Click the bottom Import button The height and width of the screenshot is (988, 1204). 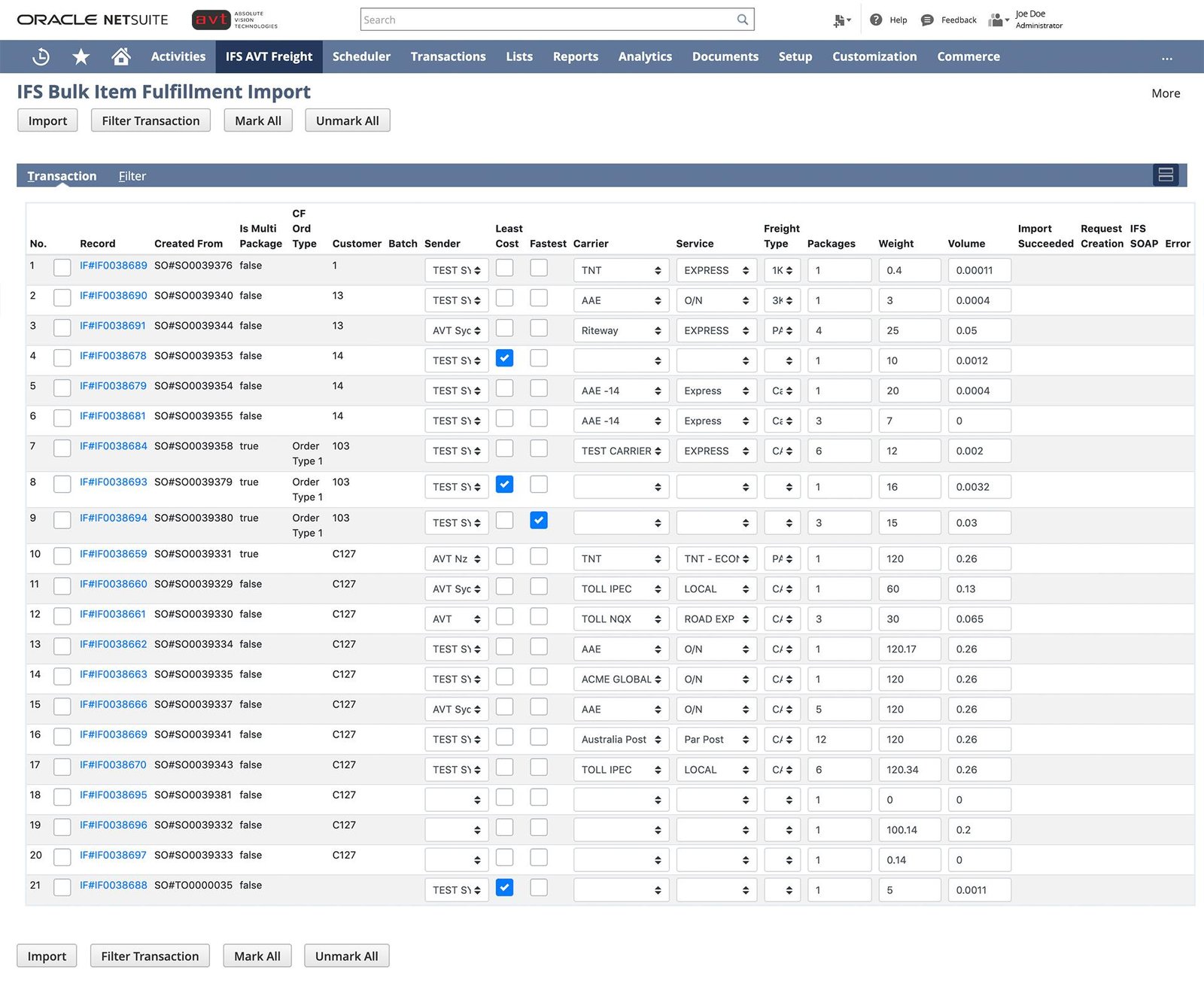click(x=47, y=956)
